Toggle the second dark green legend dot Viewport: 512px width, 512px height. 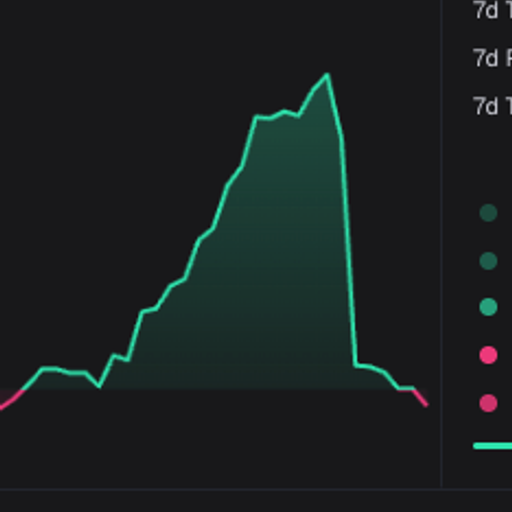[488, 260]
